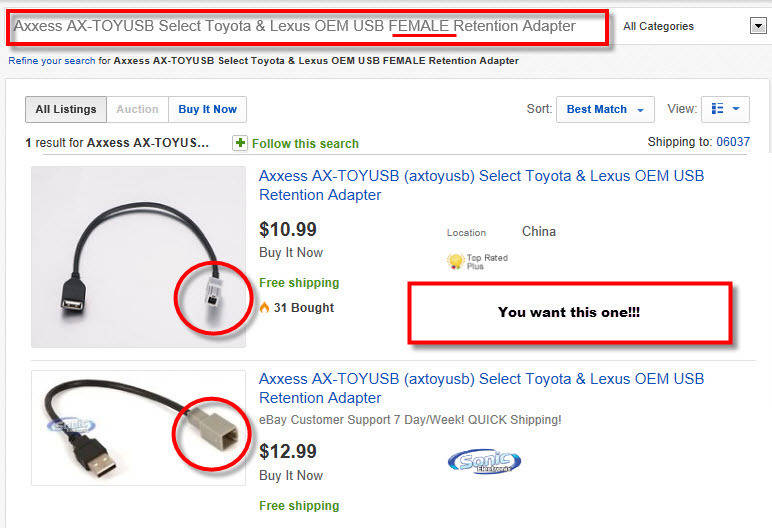Click the list view icon
Image resolution: width=772 pixels, height=528 pixels.
click(x=717, y=109)
